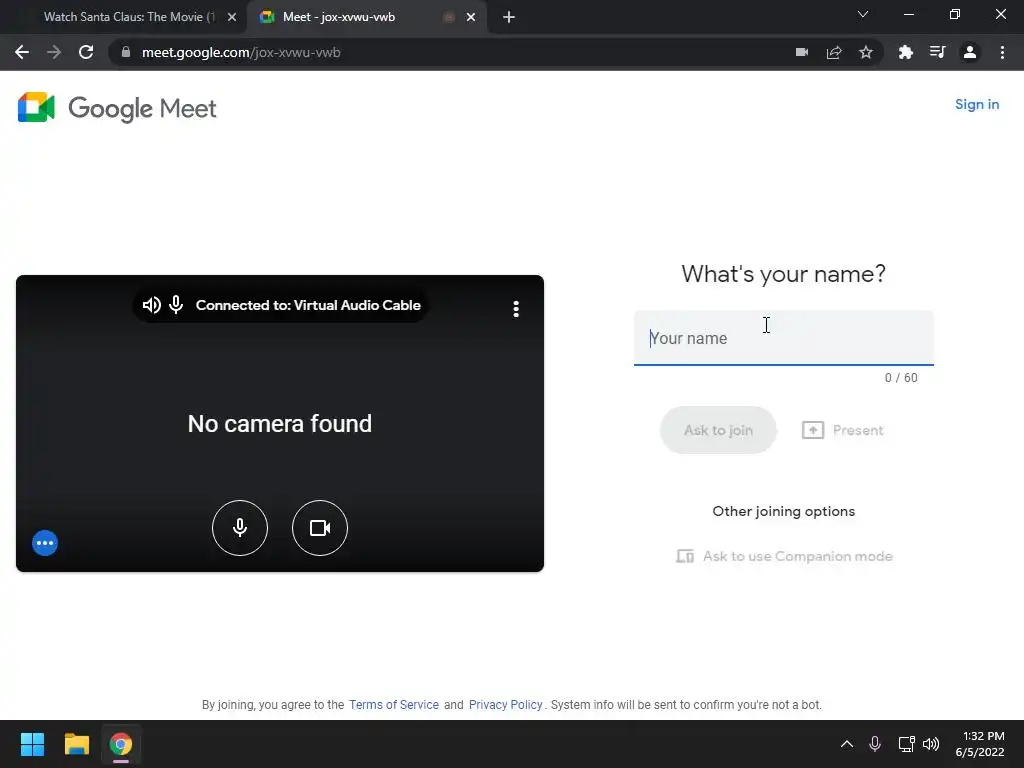Click the address bar URL
The width and height of the screenshot is (1024, 768).
tap(241, 52)
